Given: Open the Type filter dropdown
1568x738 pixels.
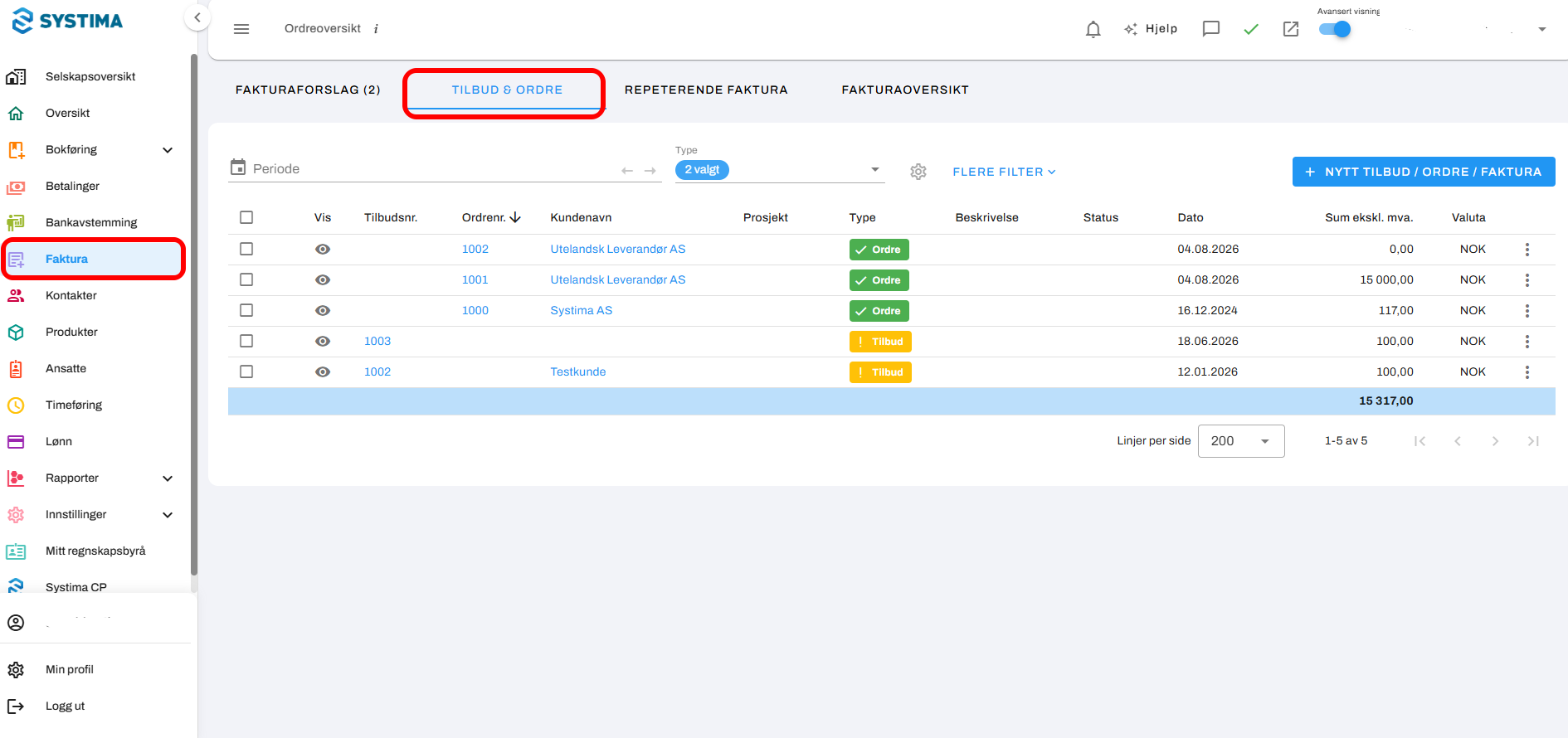Looking at the screenshot, I should (x=780, y=170).
